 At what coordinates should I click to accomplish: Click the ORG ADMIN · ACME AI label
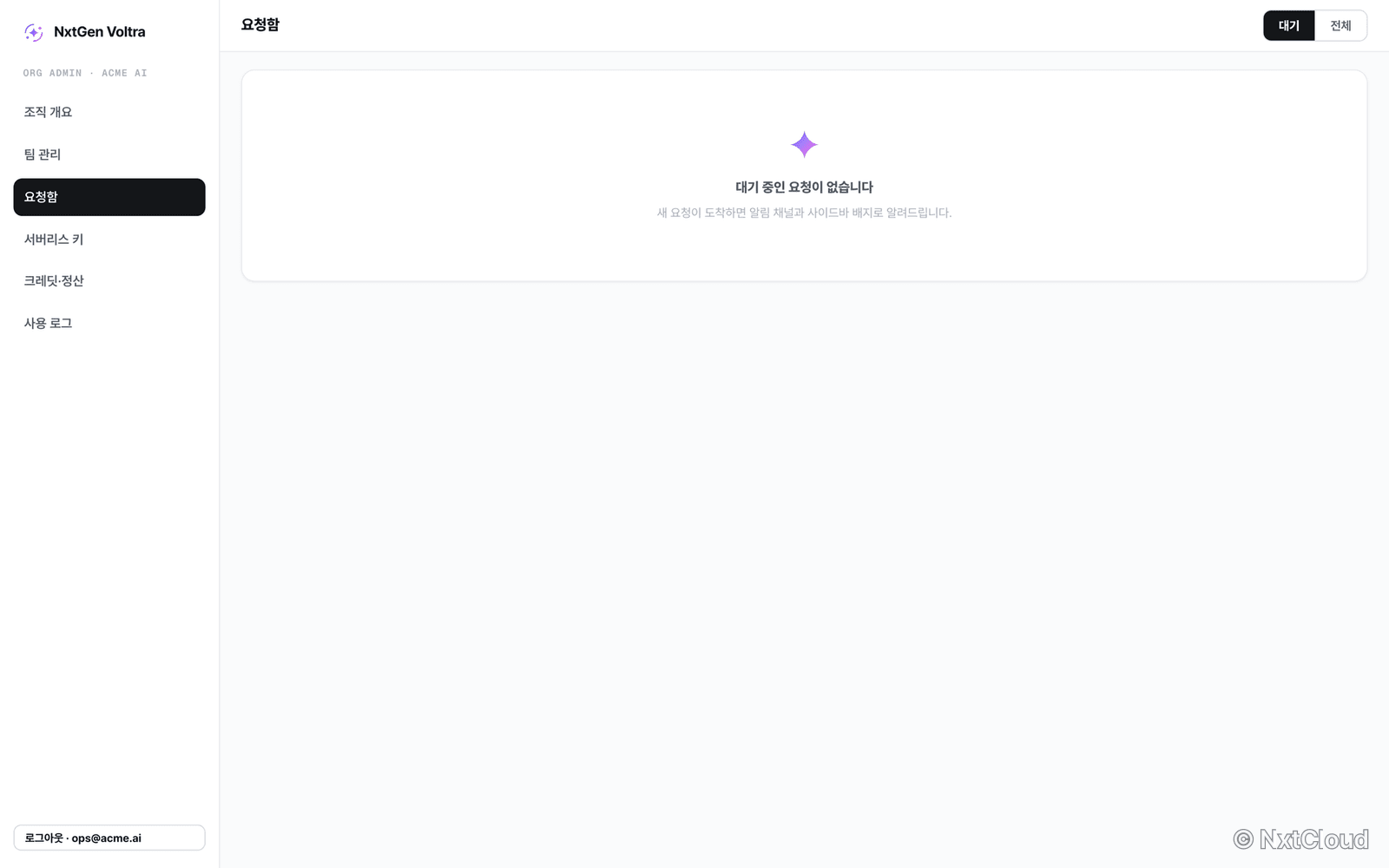point(85,73)
